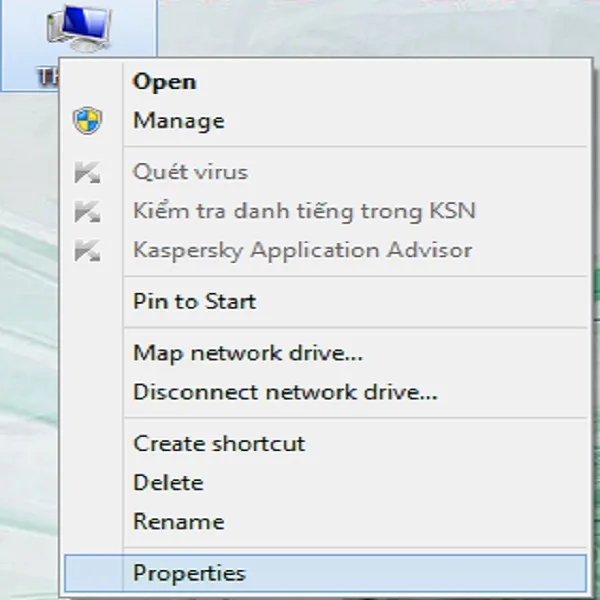Click the UAC shield icon beside Manage
Screen dimensions: 600x600
pos(88,121)
